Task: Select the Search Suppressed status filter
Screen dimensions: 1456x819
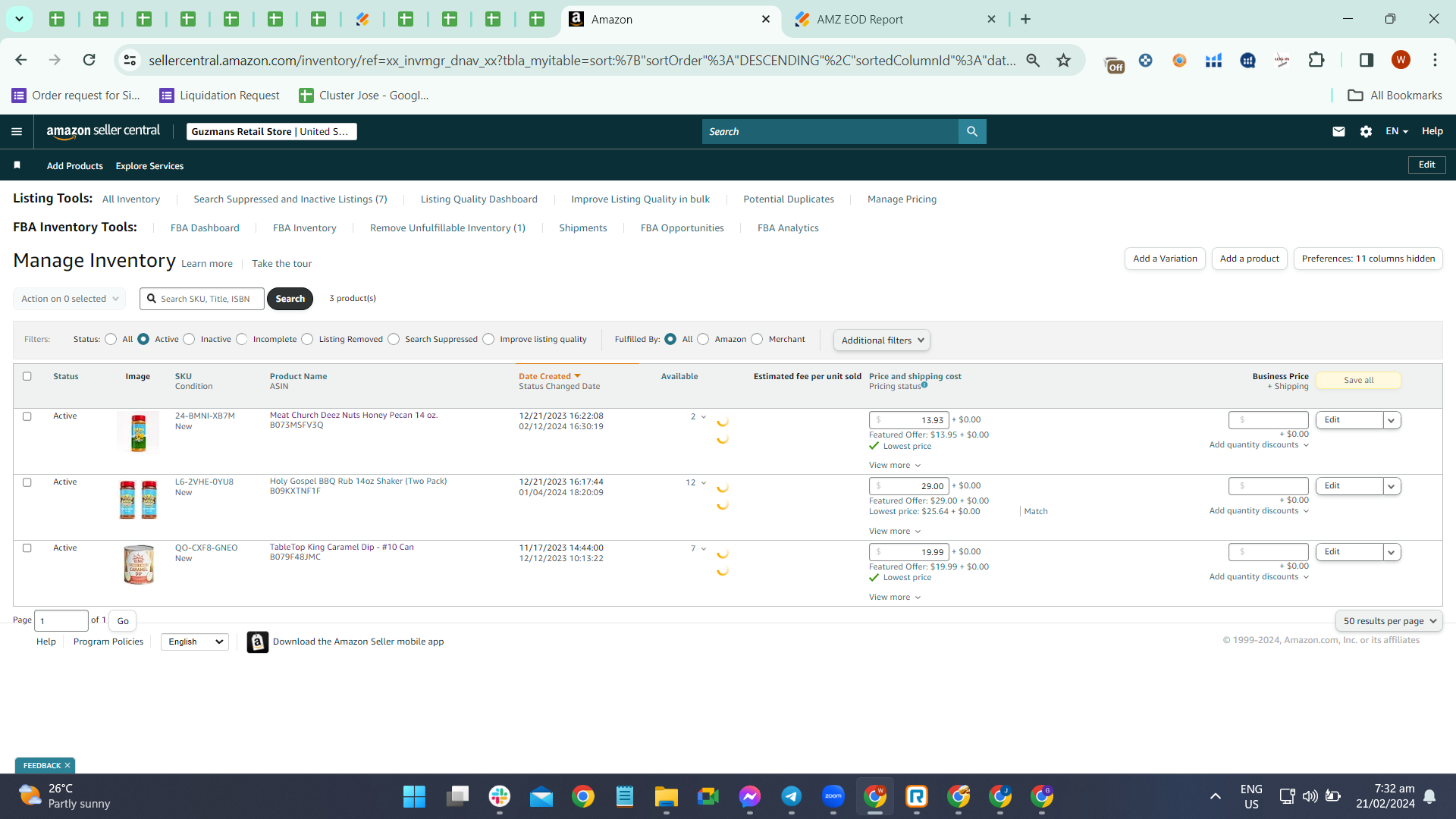Action: click(394, 339)
